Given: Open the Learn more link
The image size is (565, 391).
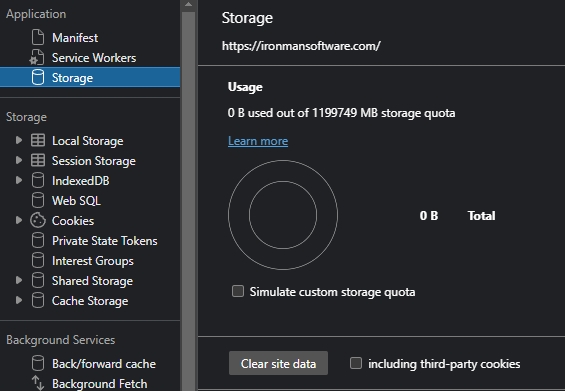Looking at the screenshot, I should click(x=258, y=141).
